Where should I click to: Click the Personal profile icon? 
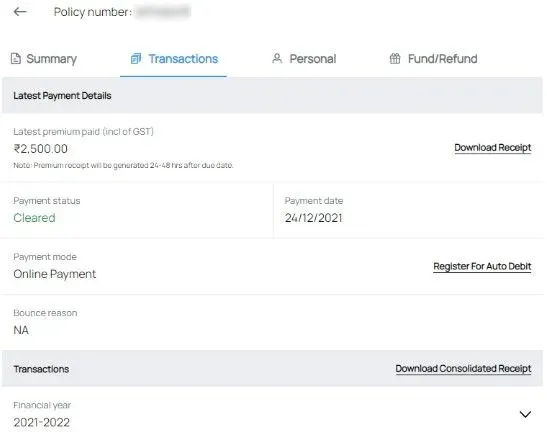point(277,58)
